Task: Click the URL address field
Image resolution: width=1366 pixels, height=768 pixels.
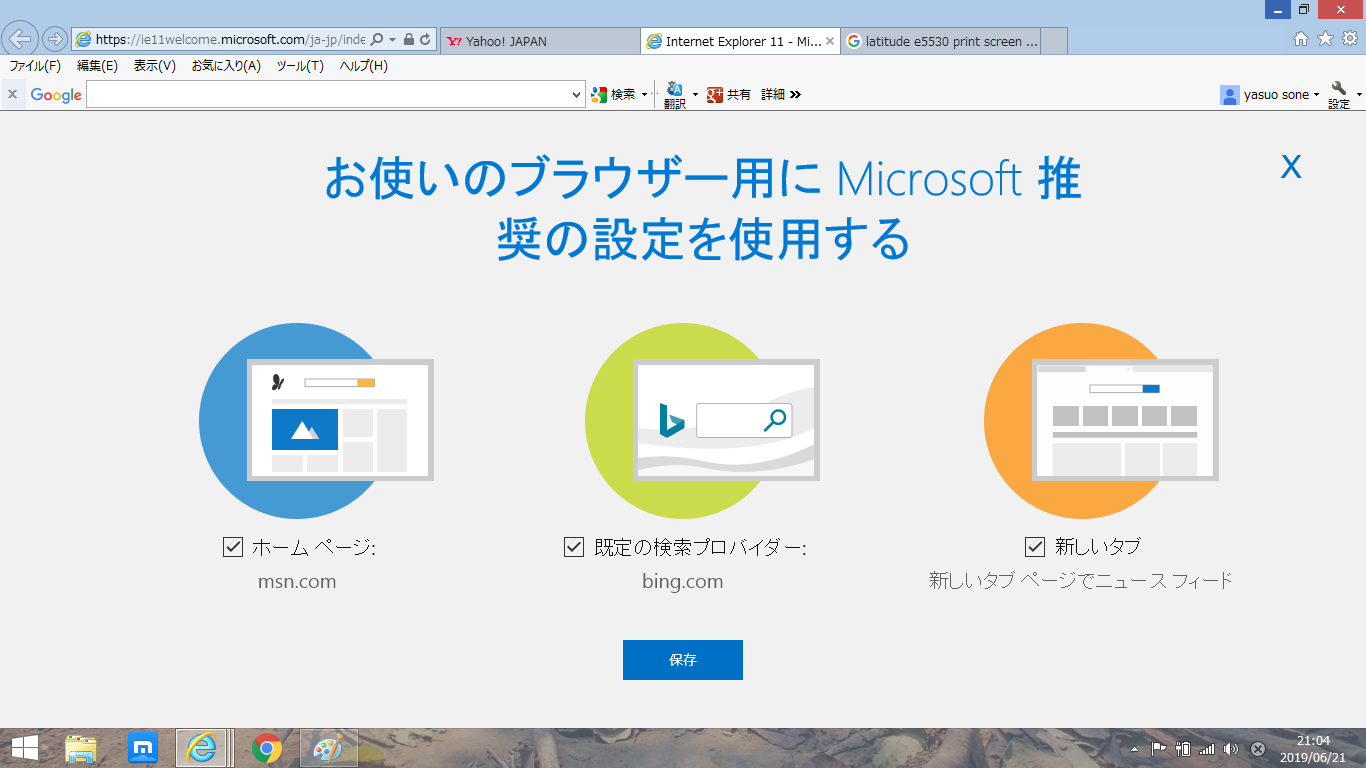Action: (230, 40)
